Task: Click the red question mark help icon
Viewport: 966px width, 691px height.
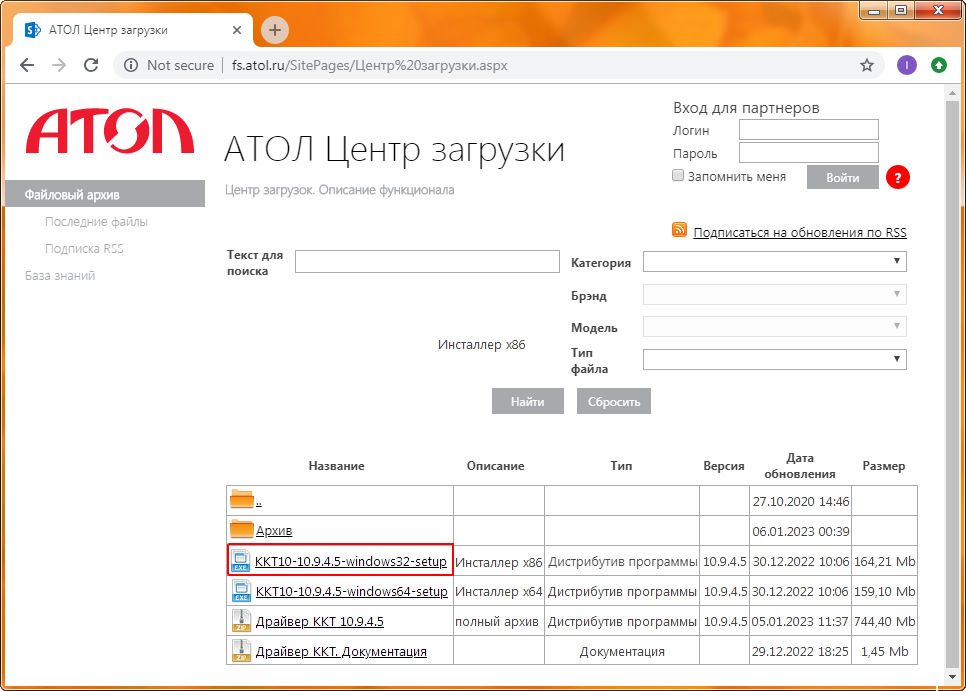Action: tap(898, 177)
